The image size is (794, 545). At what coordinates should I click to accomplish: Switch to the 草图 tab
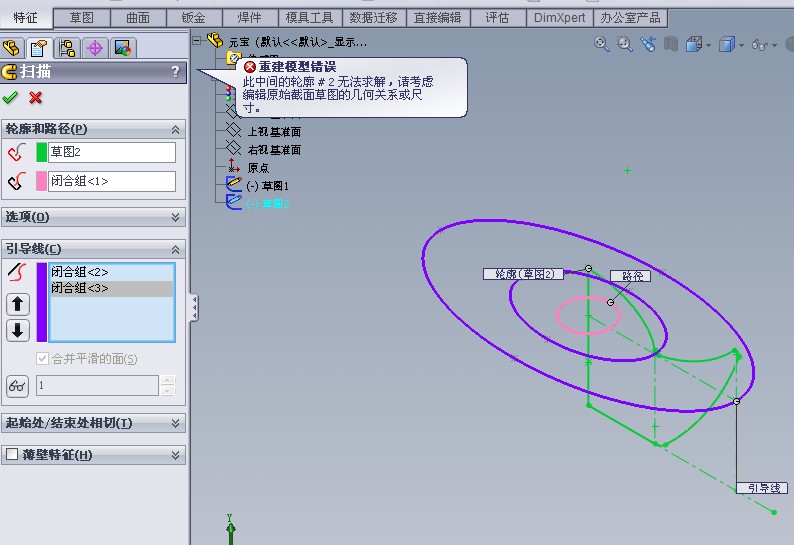click(x=82, y=18)
